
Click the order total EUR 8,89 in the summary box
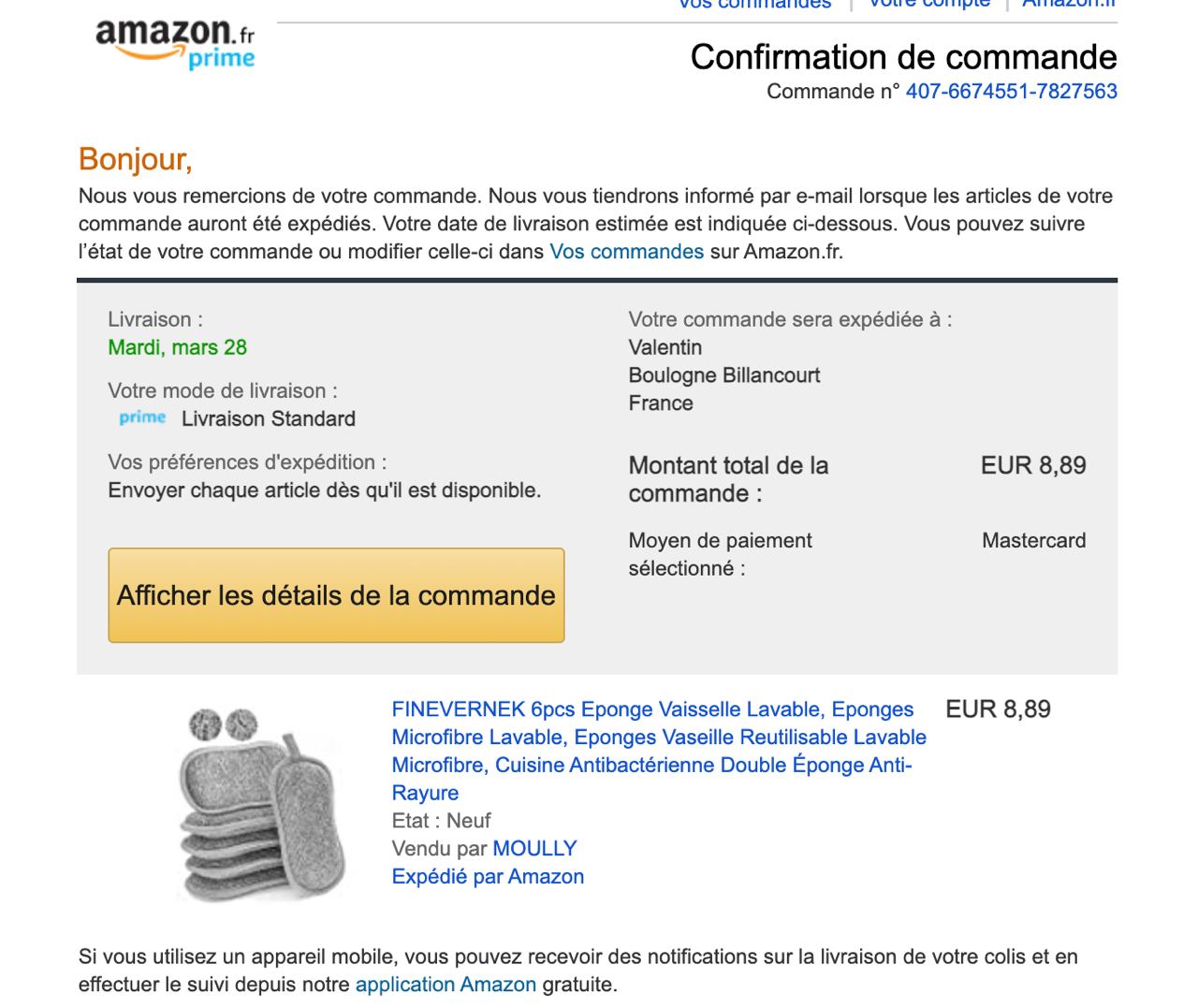1033,465
